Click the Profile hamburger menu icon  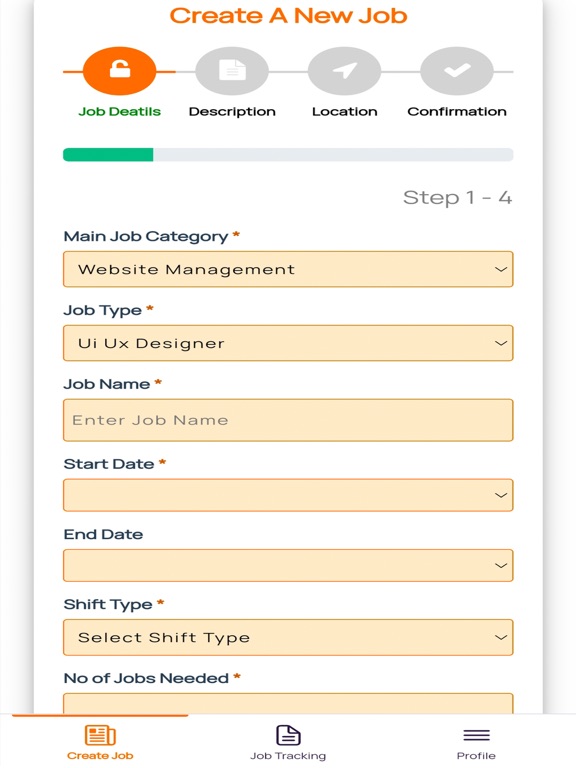click(477, 735)
